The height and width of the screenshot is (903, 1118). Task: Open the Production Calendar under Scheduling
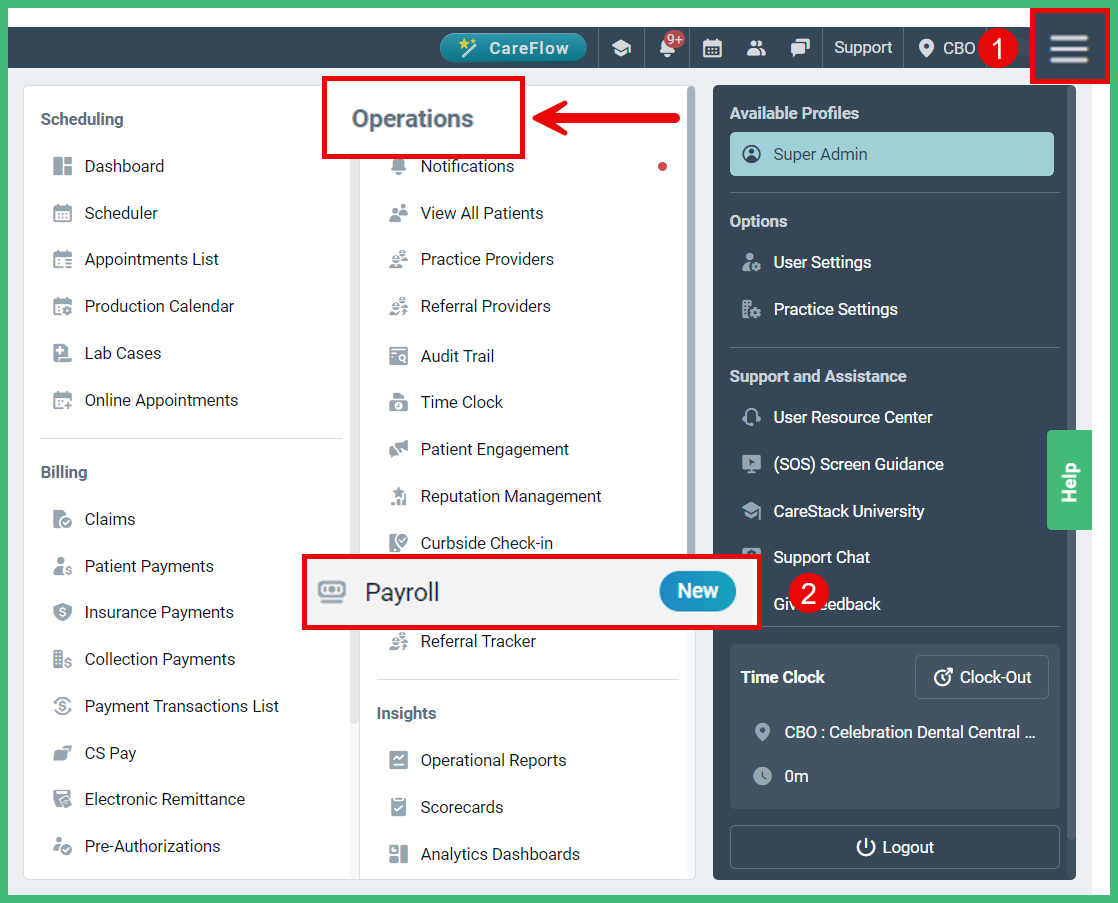[x=160, y=306]
